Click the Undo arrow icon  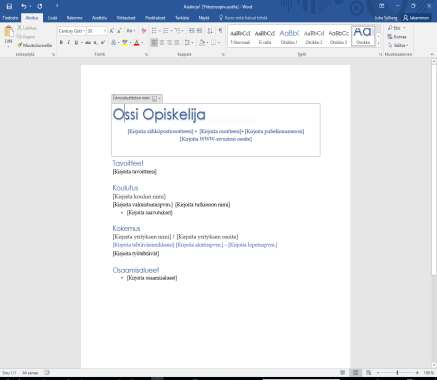point(23,6)
